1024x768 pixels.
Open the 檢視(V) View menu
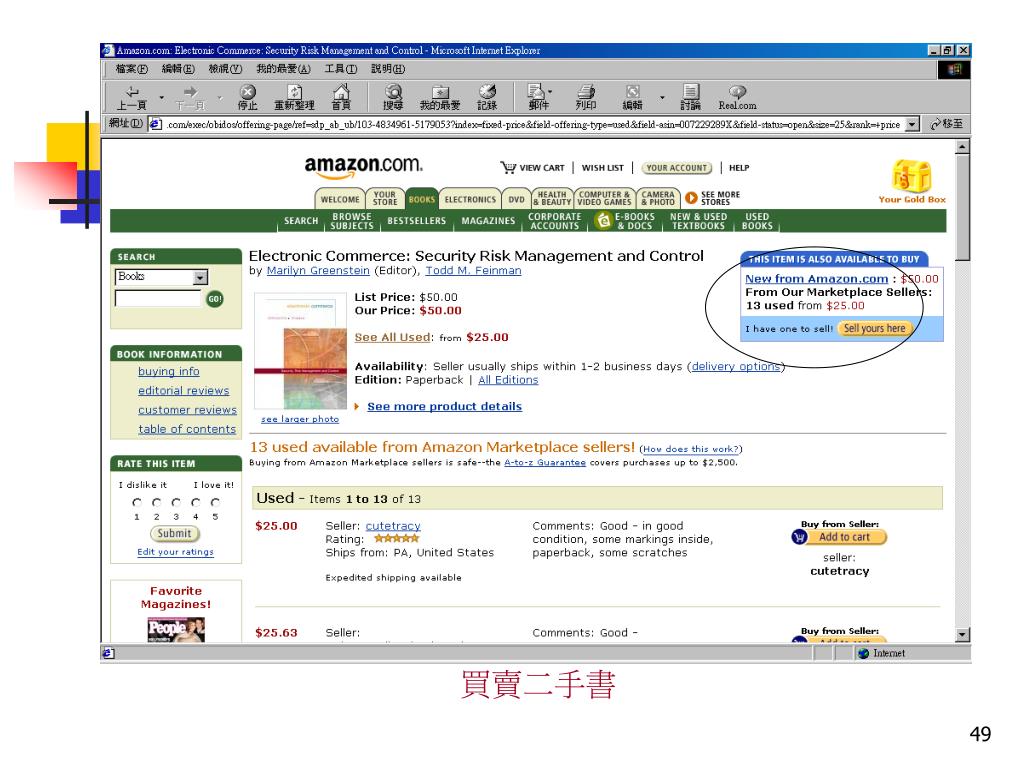225,69
